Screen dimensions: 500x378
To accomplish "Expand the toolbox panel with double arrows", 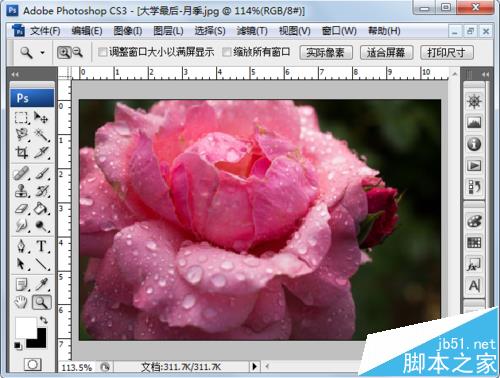I will pos(15,75).
